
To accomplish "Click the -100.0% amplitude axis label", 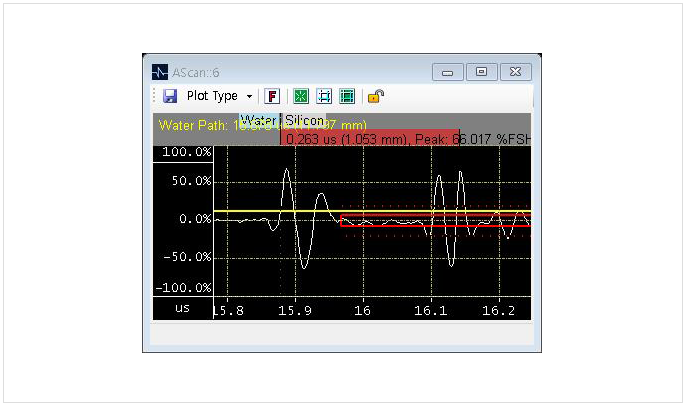I will (184, 288).
